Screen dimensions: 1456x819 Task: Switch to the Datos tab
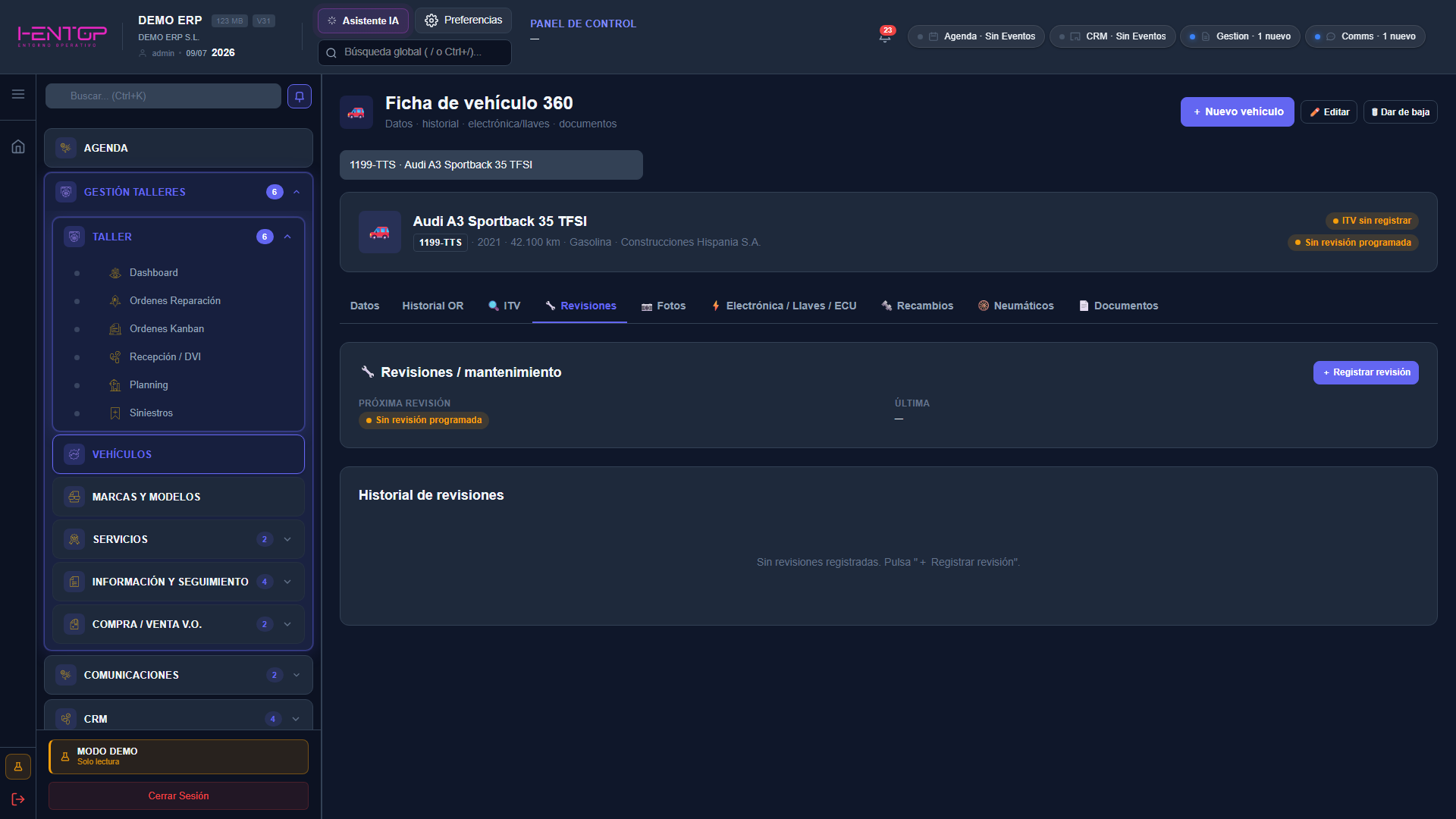(x=365, y=306)
